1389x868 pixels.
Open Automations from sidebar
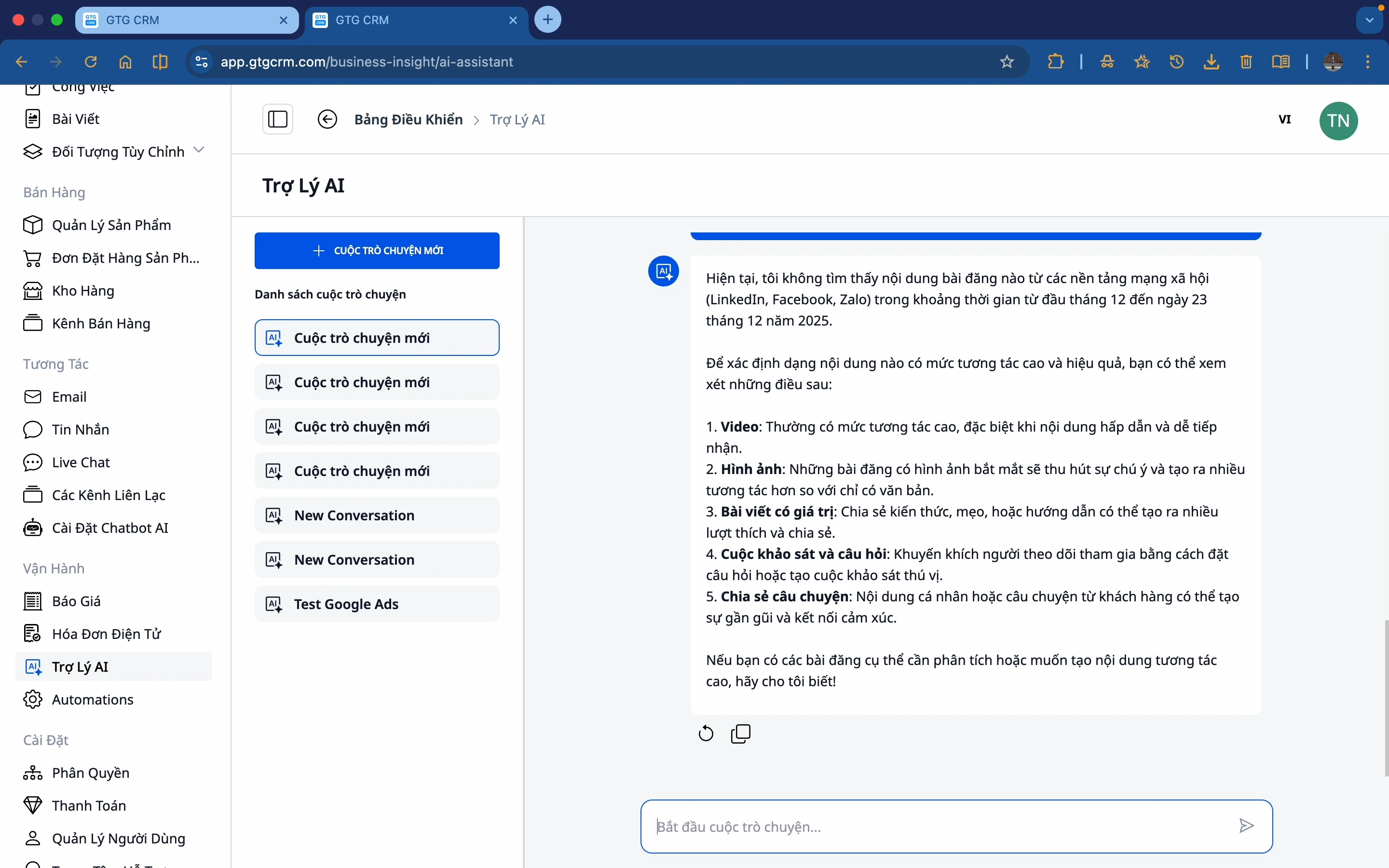click(93, 700)
